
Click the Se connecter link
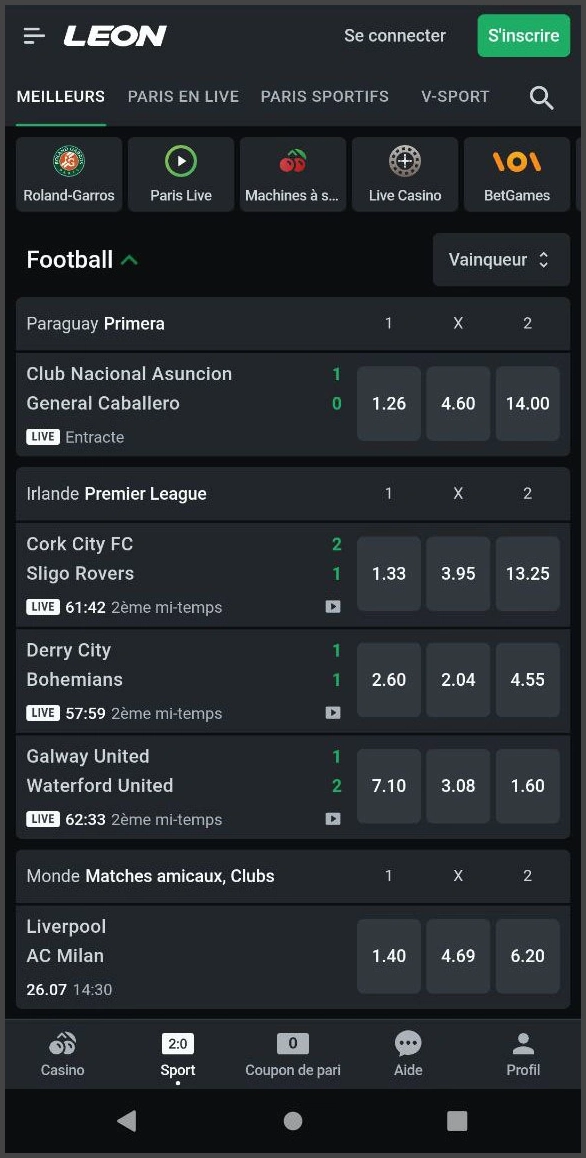(x=394, y=35)
